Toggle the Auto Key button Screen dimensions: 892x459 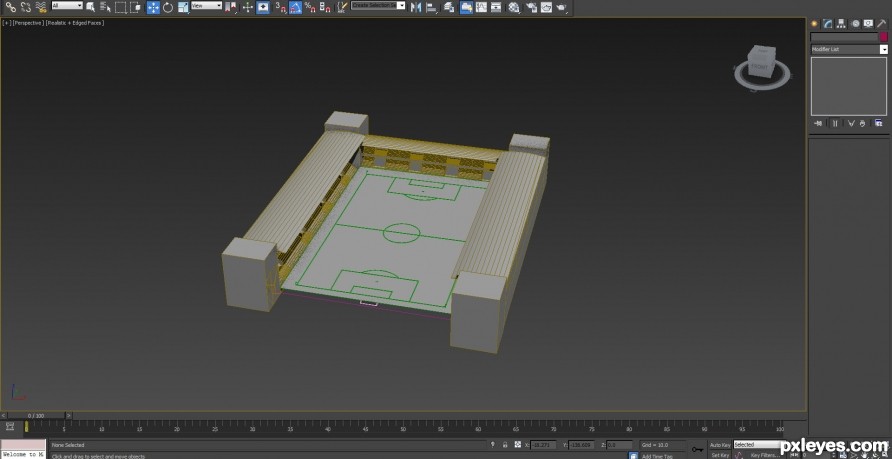[720, 445]
